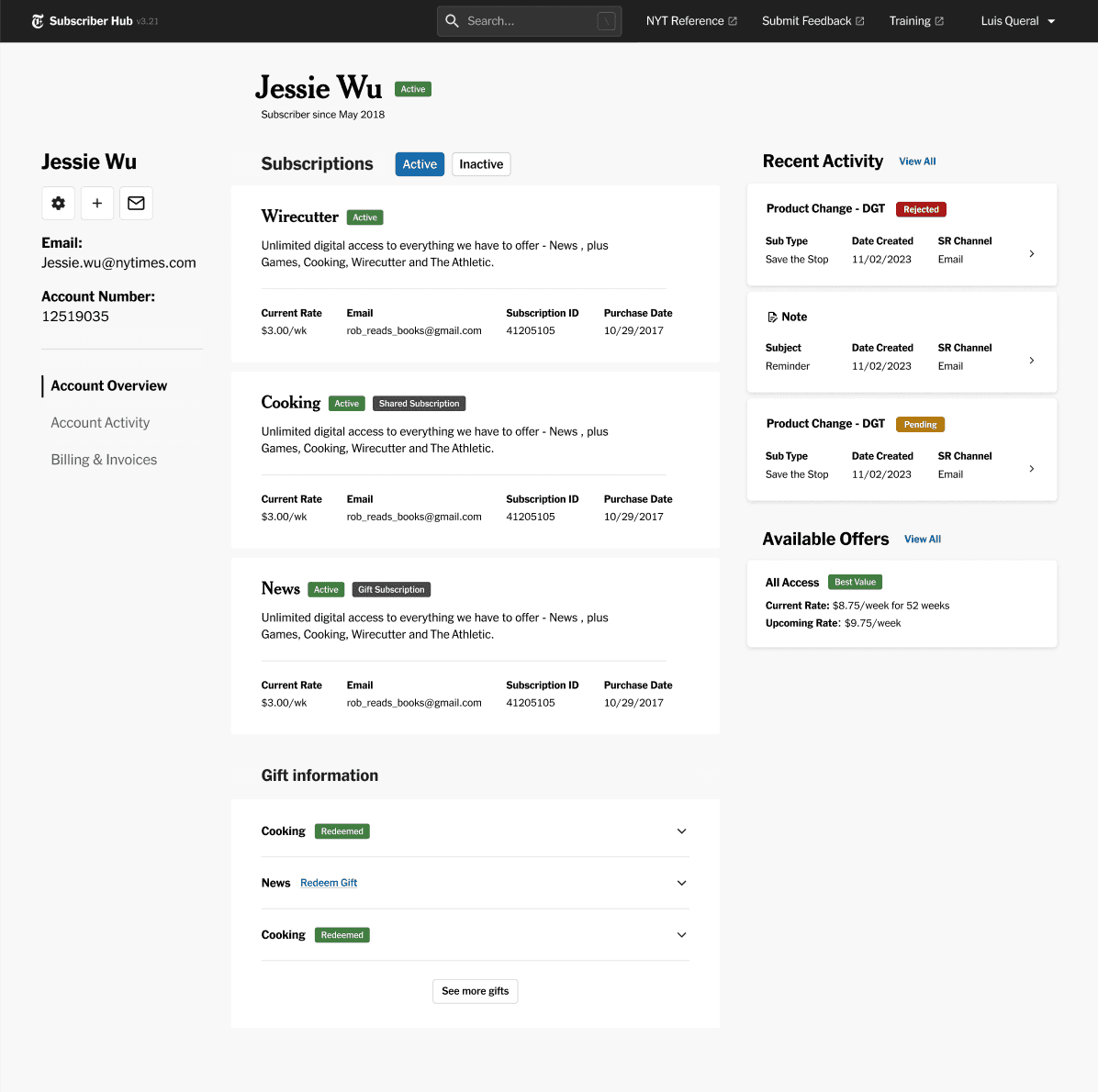Click the envelope email icon button
The width and height of the screenshot is (1098, 1092).
136,203
